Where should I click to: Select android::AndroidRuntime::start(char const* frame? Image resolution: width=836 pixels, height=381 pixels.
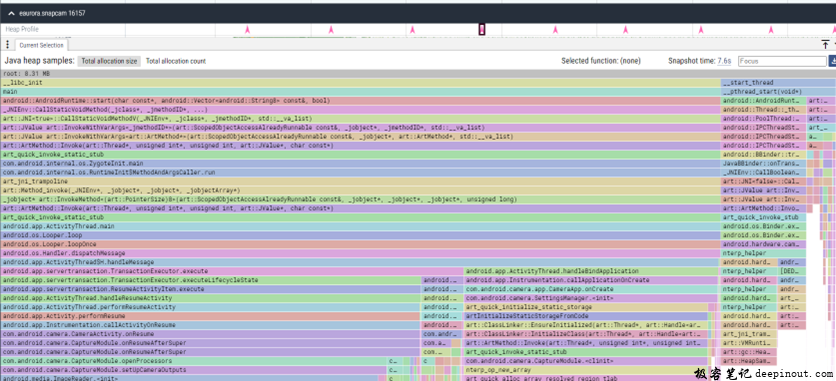tap(360, 101)
